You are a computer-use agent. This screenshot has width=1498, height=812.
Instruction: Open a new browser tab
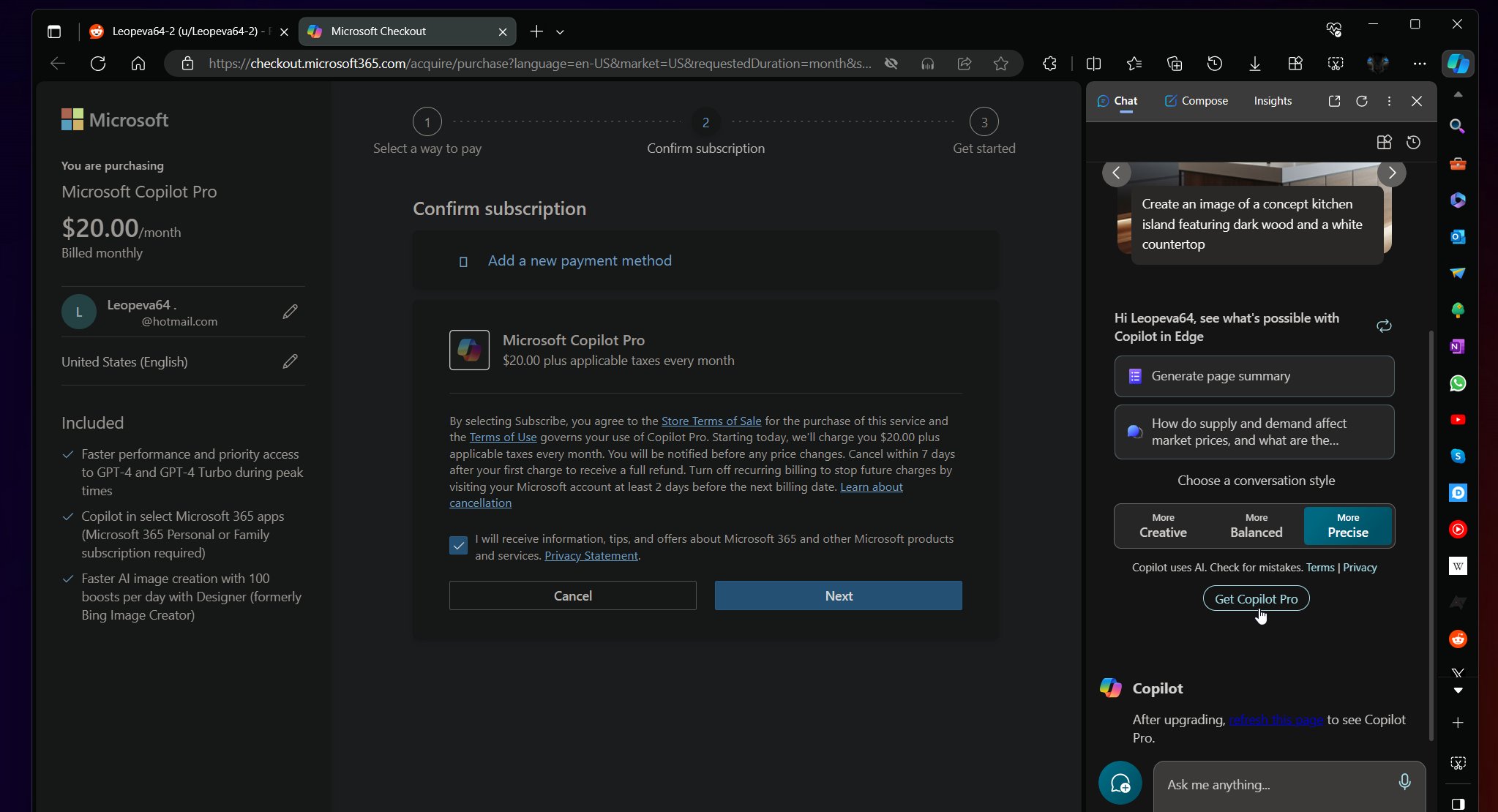coord(536,31)
